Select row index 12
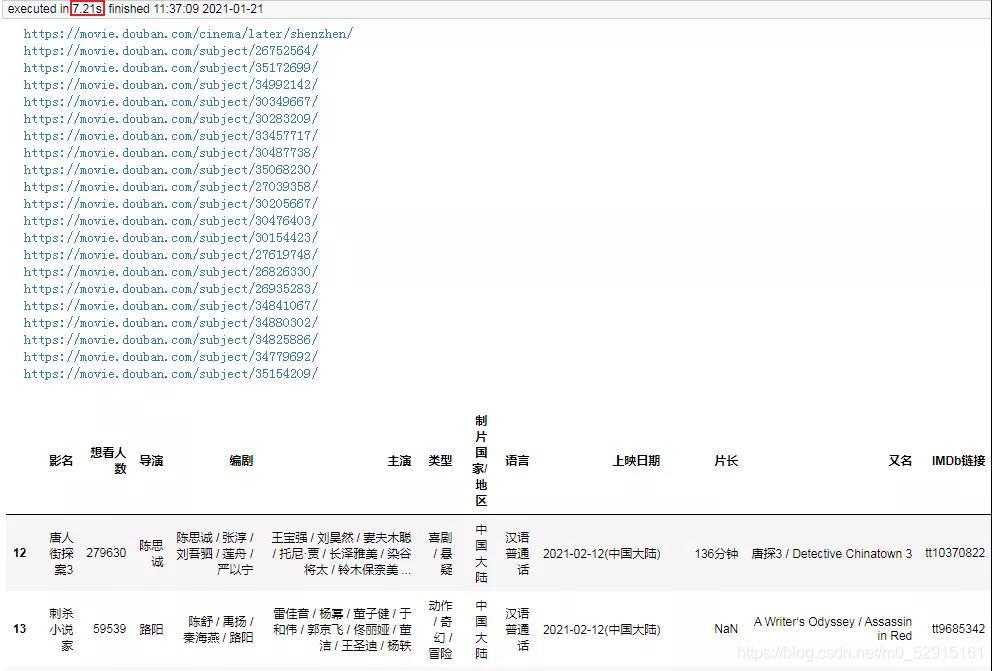 pos(20,553)
